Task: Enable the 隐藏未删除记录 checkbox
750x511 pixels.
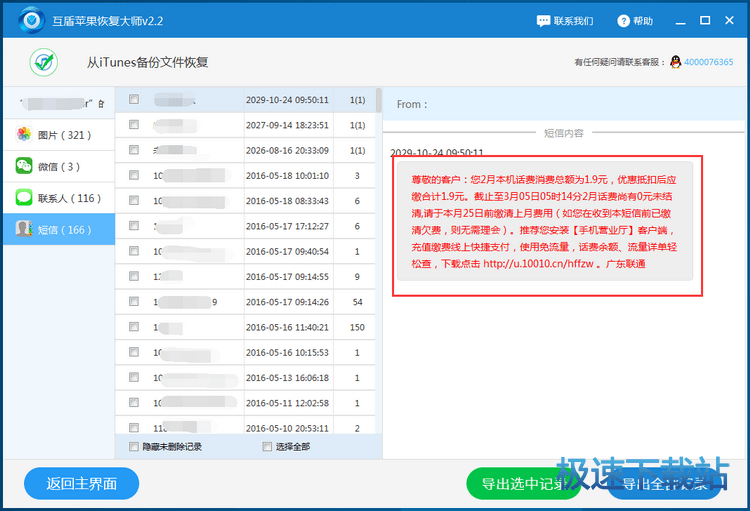Action: tap(134, 446)
